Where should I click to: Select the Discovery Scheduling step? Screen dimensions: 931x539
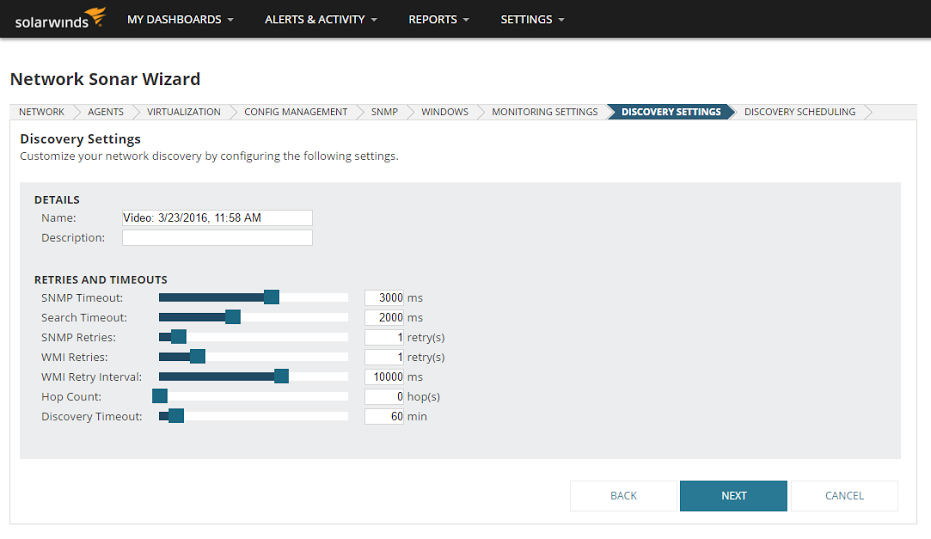pos(799,112)
